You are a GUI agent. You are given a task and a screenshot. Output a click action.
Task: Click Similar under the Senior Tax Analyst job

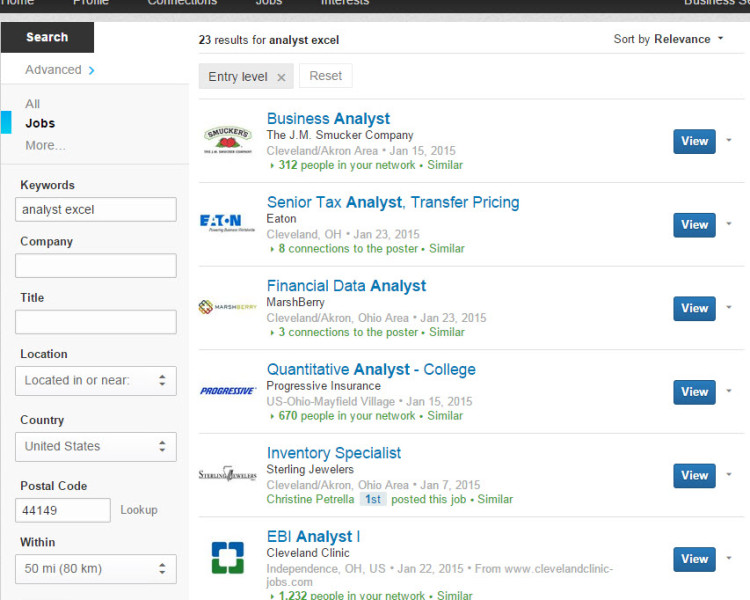point(447,249)
